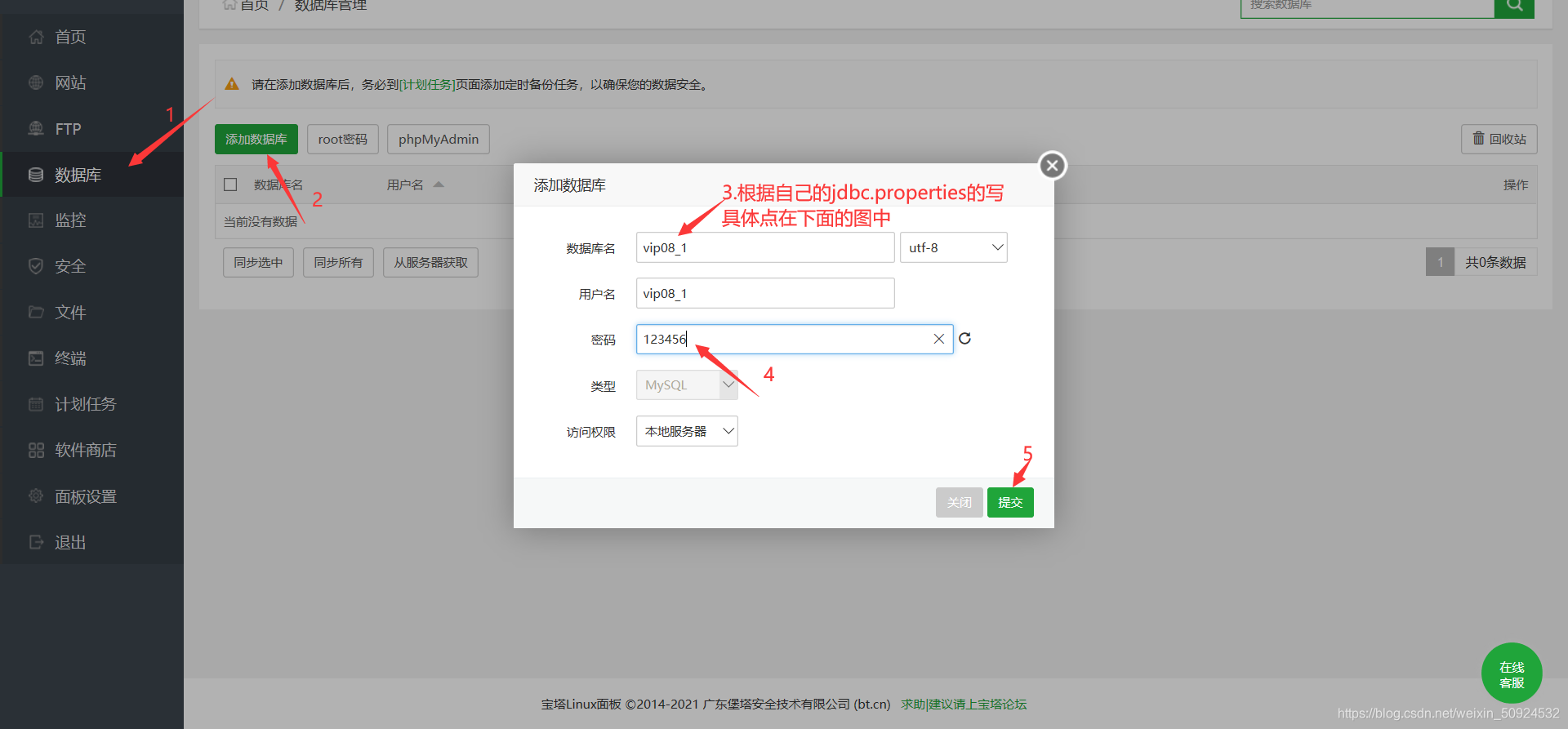
Task: Click the grid icon beside 软件商店
Action: coord(36,450)
